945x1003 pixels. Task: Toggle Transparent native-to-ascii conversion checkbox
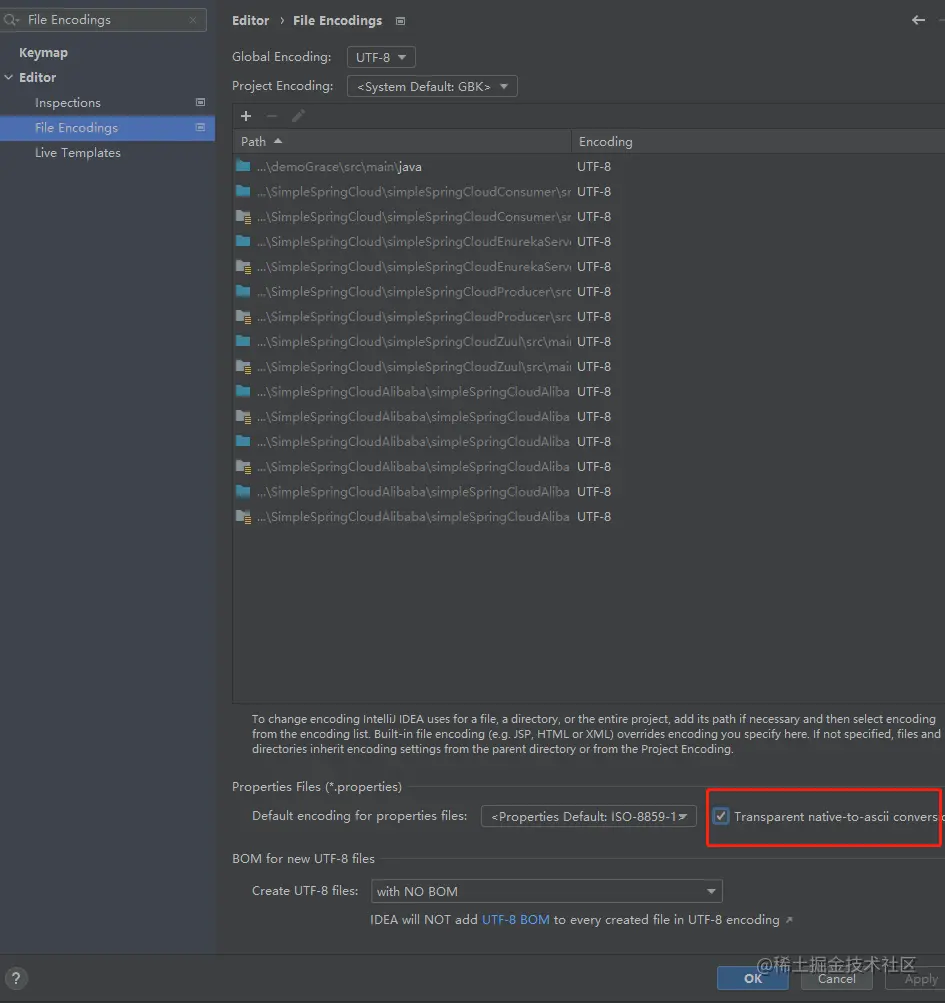(x=721, y=816)
